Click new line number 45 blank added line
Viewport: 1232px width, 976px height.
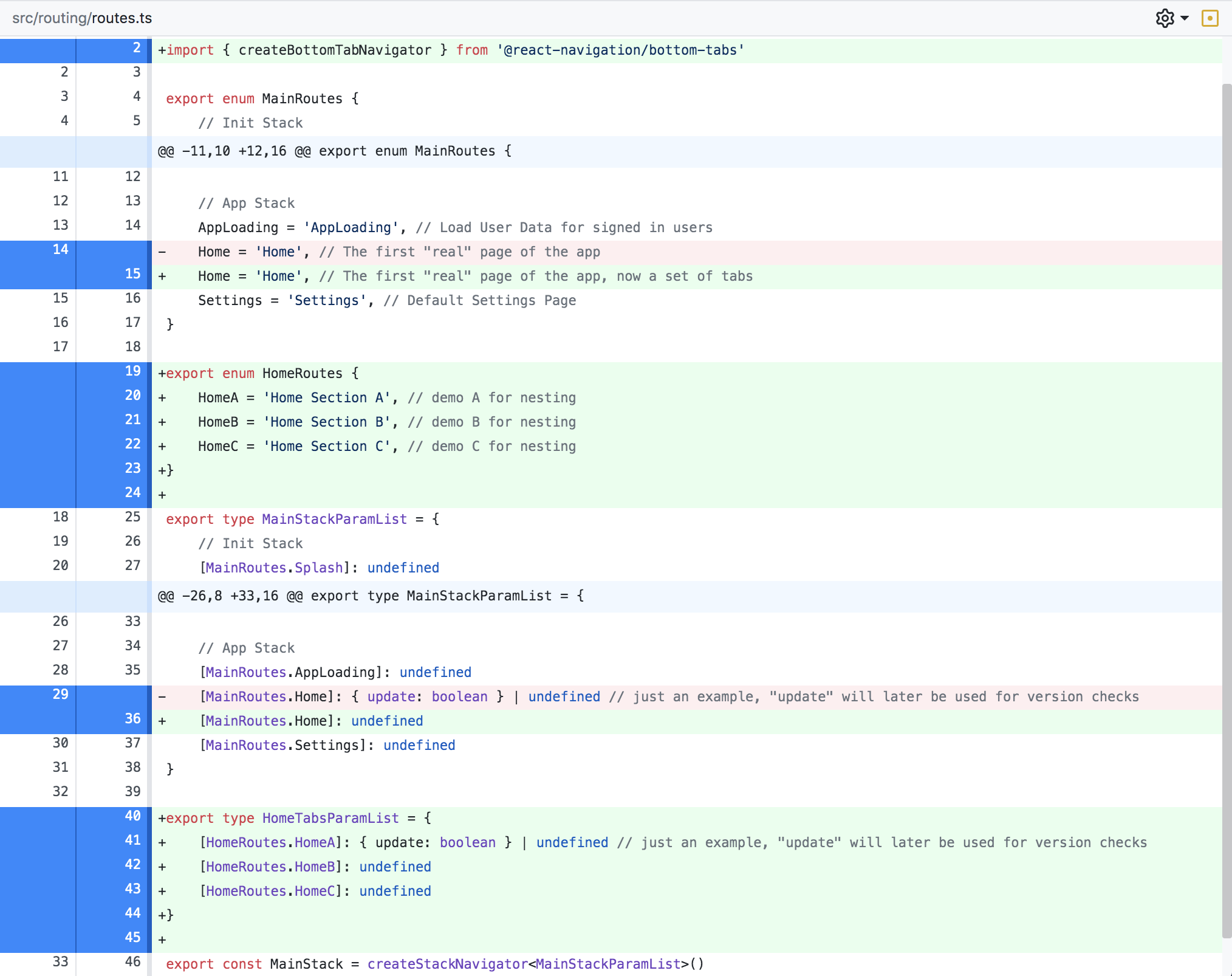click(x=132, y=938)
